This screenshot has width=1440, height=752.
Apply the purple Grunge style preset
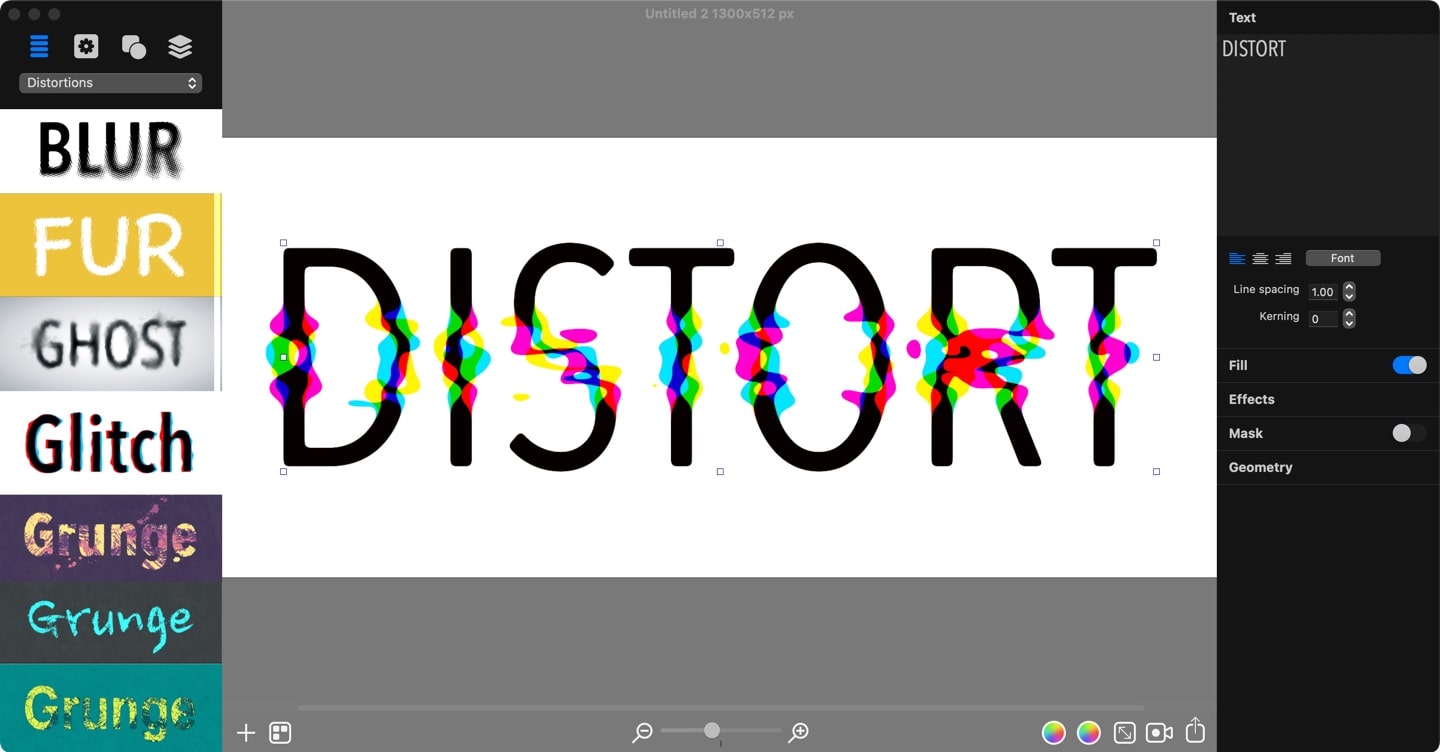110,538
